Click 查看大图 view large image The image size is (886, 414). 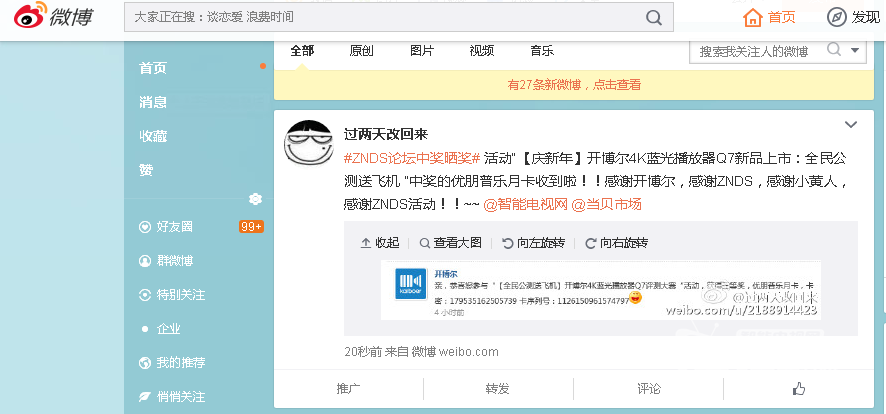point(450,243)
